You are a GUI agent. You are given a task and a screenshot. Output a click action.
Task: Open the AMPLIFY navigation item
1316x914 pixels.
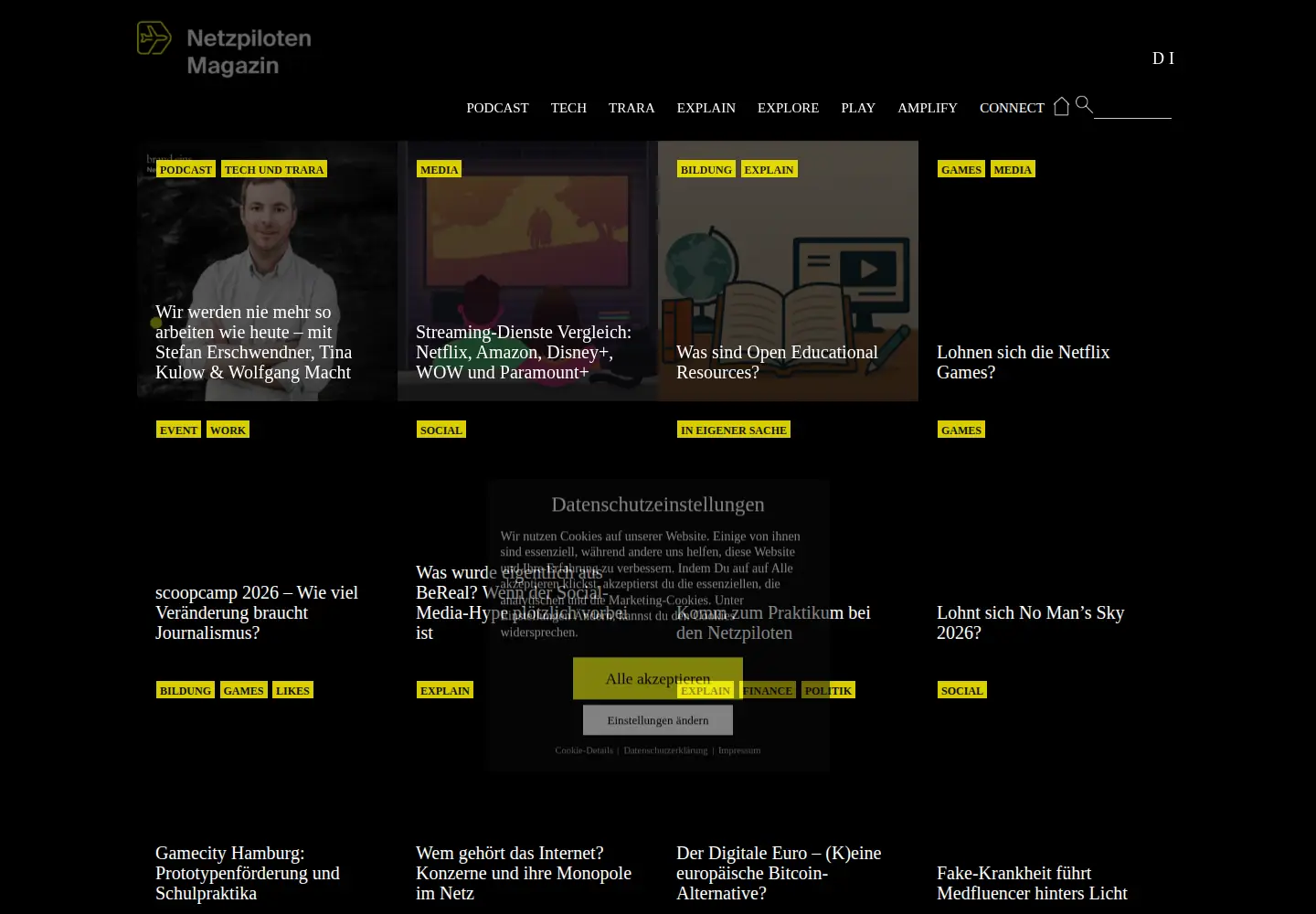pyautogui.click(x=928, y=108)
